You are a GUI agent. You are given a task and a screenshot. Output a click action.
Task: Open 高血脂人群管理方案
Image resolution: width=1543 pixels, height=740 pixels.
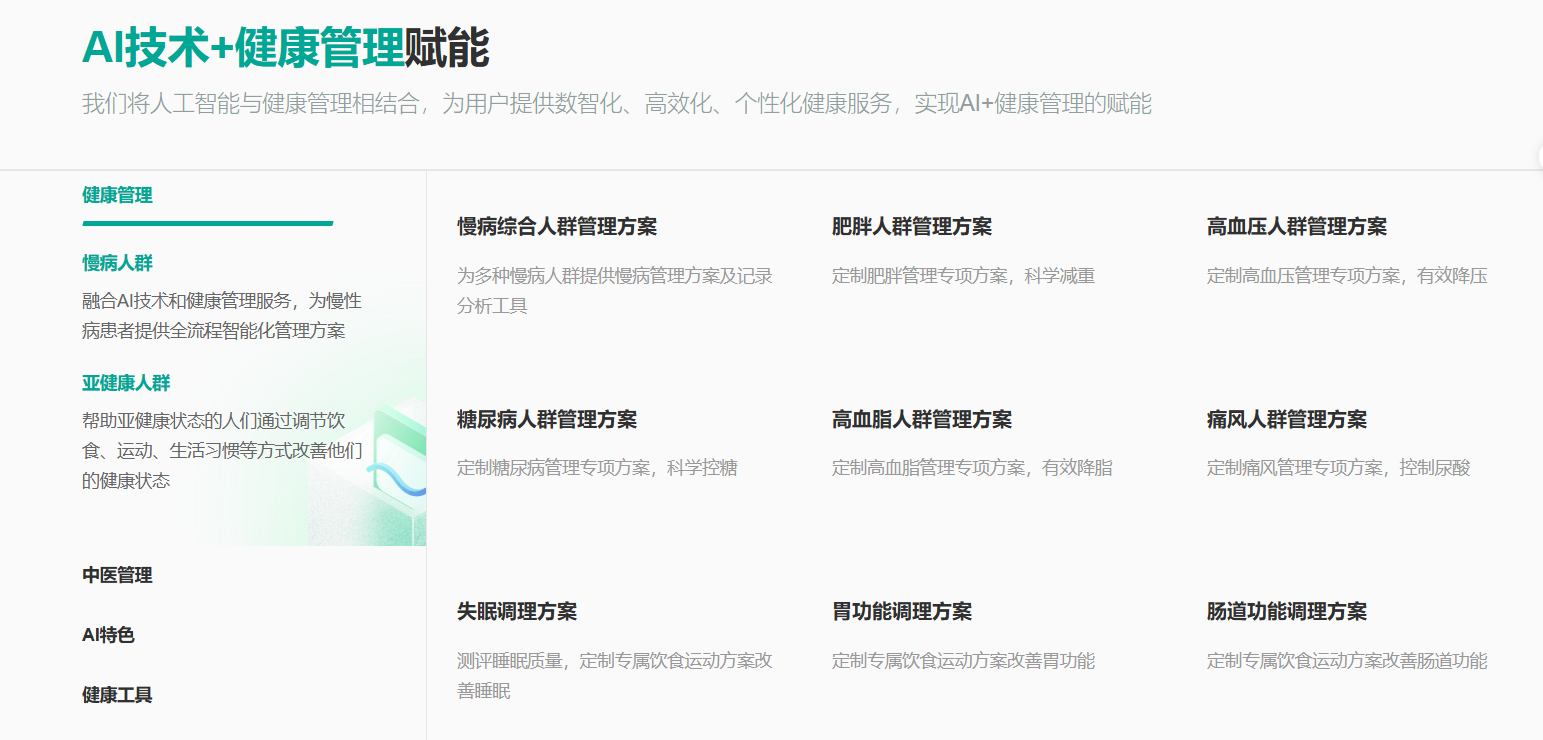921,420
